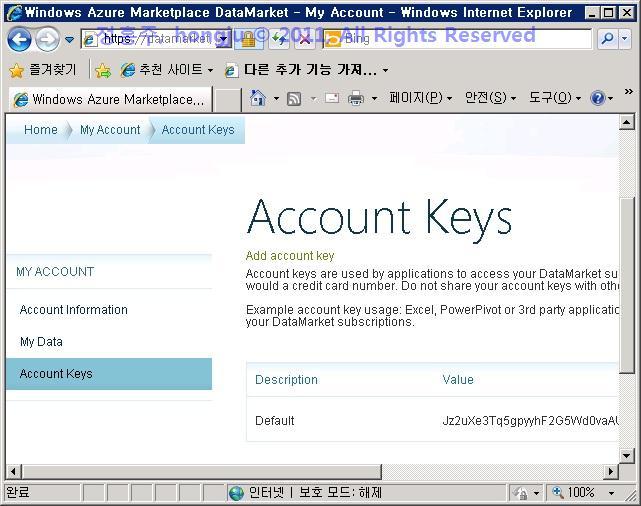Screen dimensions: 641x506
Task: Click the MY ACCOUNT sidebar heading
Action: [x=55, y=272]
